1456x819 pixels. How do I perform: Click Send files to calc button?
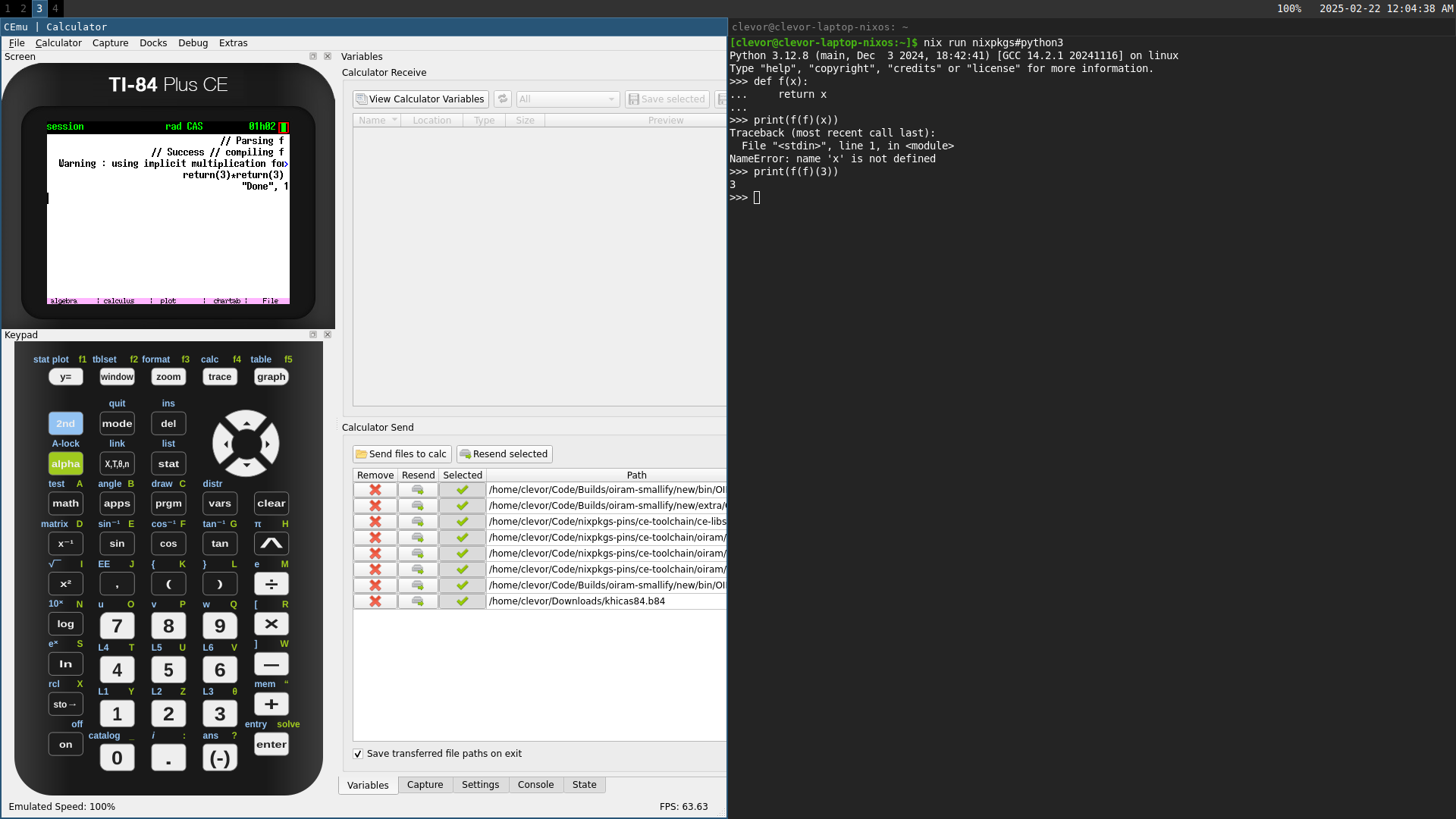coord(402,454)
